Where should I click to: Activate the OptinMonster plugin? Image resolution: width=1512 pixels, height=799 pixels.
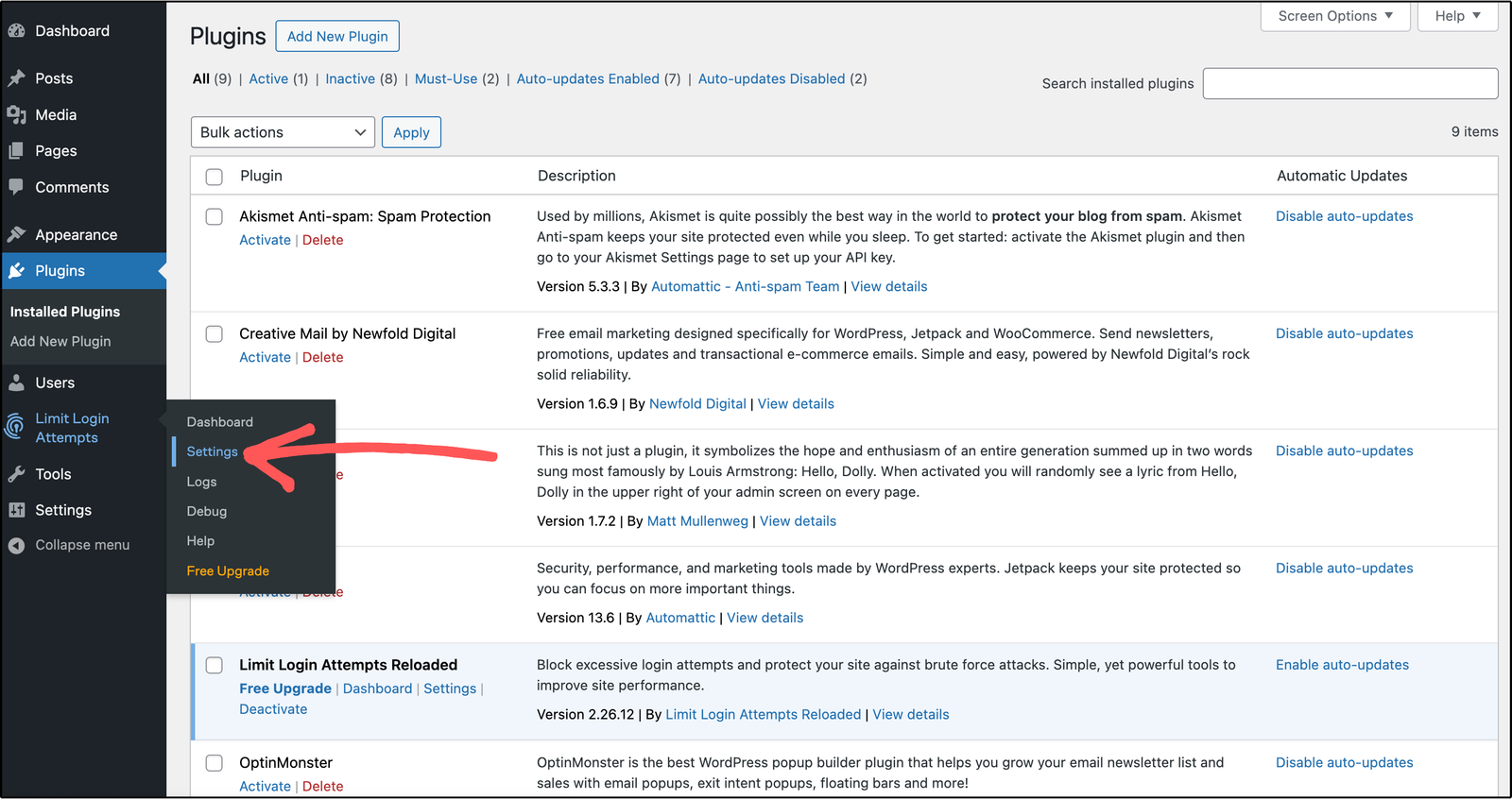click(x=265, y=786)
